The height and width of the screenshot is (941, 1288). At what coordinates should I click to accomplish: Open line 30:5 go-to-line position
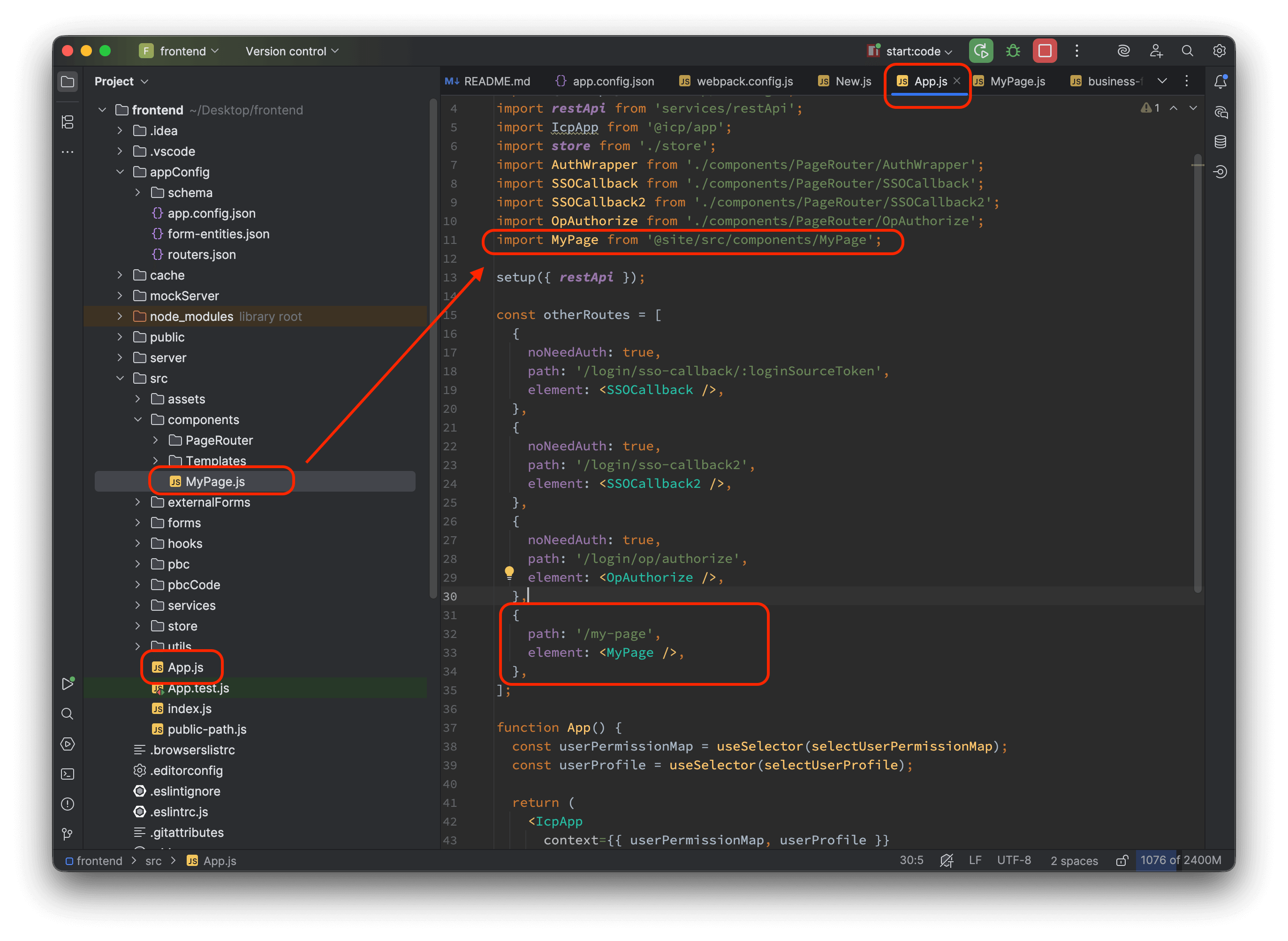coord(912,860)
